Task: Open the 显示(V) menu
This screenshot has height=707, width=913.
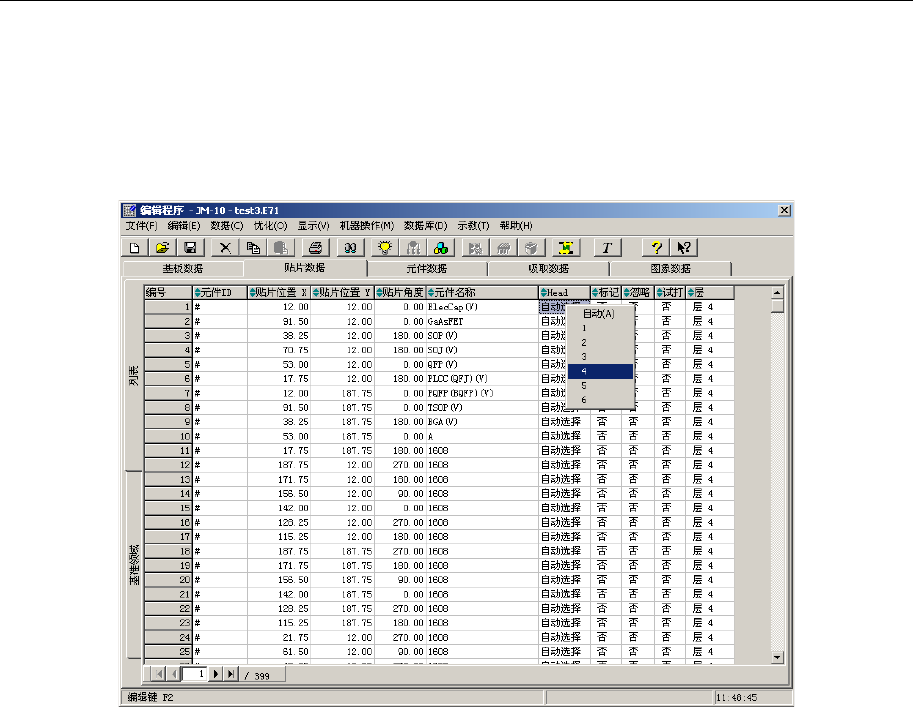Action: tap(313, 225)
